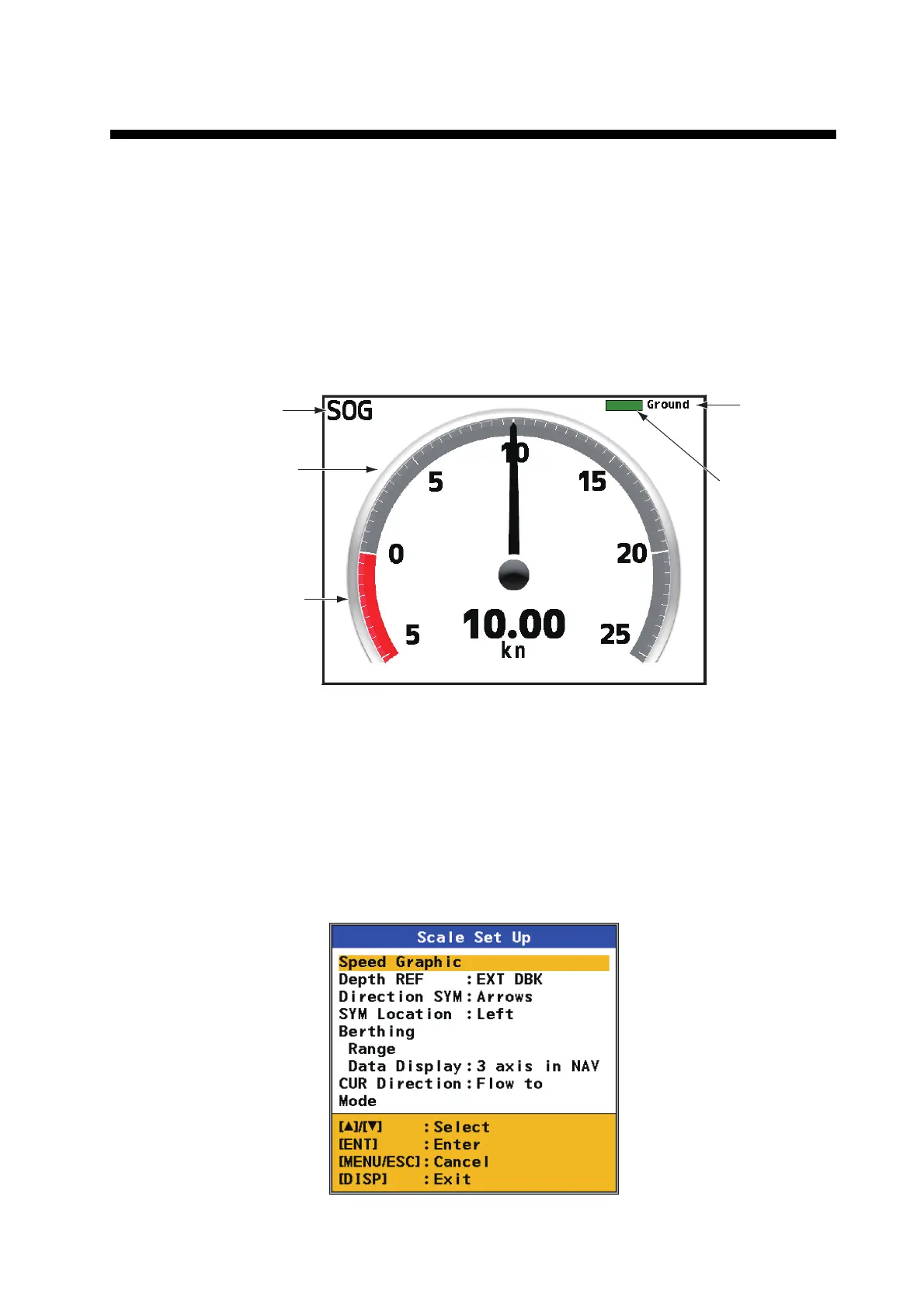Click the green tracking mode indicator bar
The image size is (924, 1308).
pos(624,405)
